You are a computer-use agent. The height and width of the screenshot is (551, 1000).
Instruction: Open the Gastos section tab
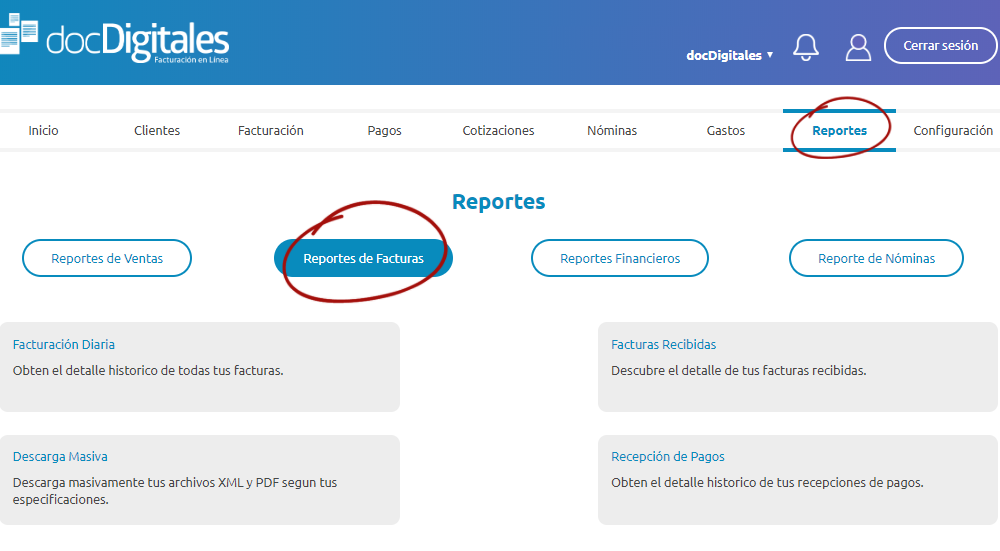(725, 131)
